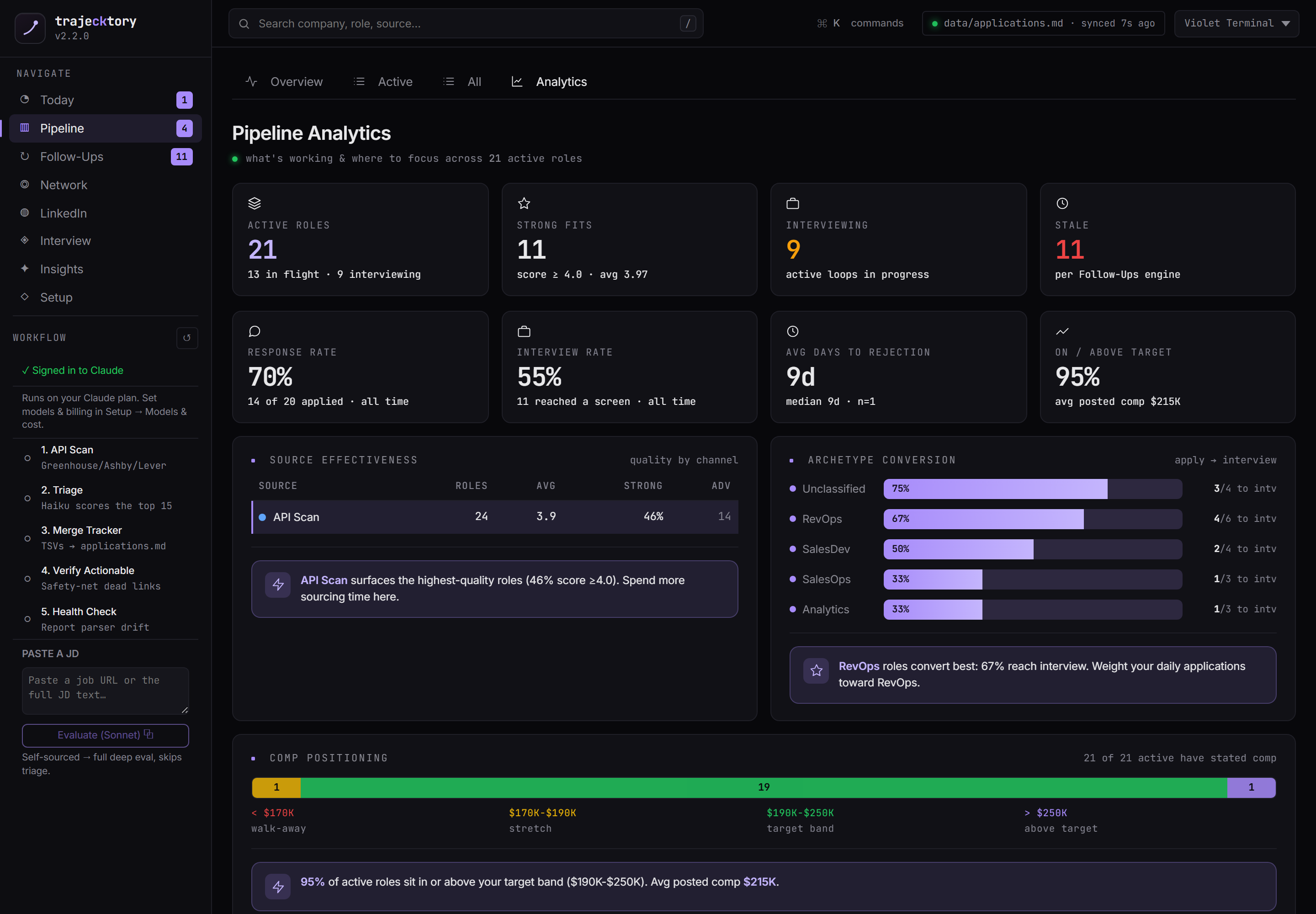The height and width of the screenshot is (914, 1316).
Task: Open the Follow-Ups section
Action: (106, 156)
